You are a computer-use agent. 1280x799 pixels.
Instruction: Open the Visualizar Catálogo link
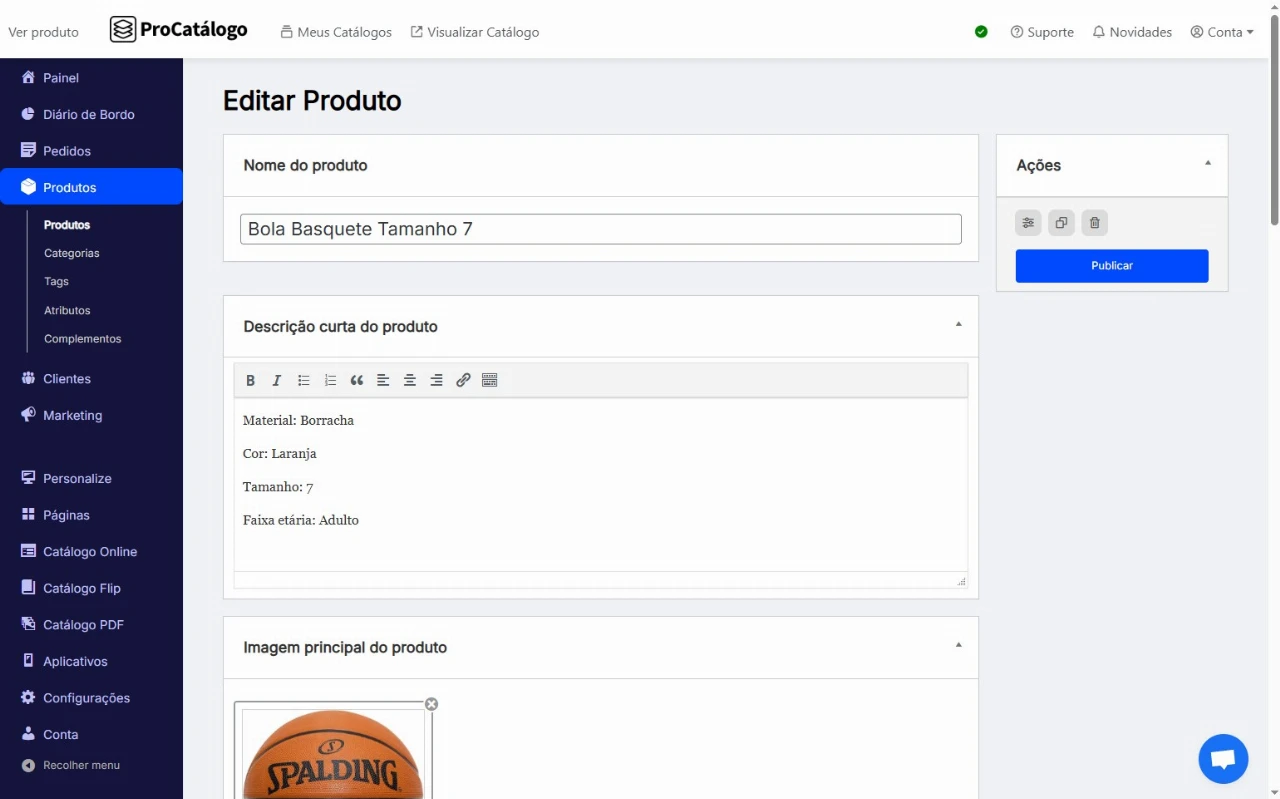click(475, 32)
